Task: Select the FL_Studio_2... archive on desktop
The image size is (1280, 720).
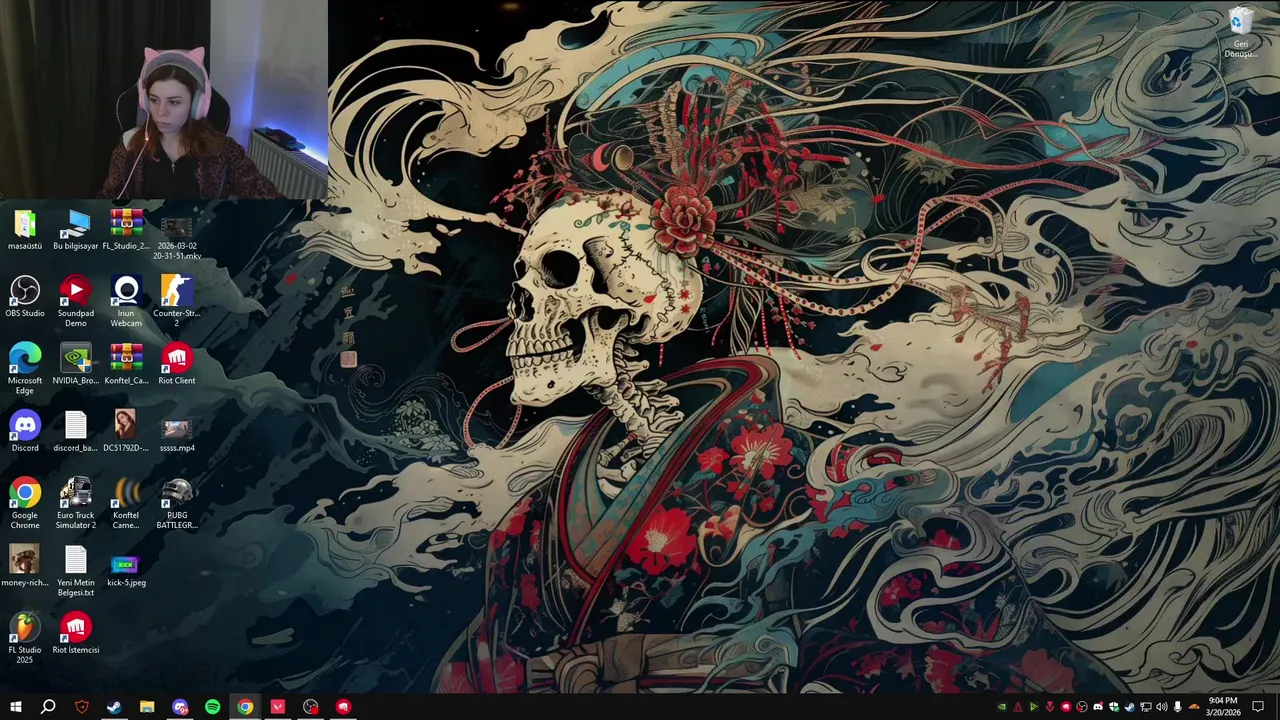Action: click(126, 229)
